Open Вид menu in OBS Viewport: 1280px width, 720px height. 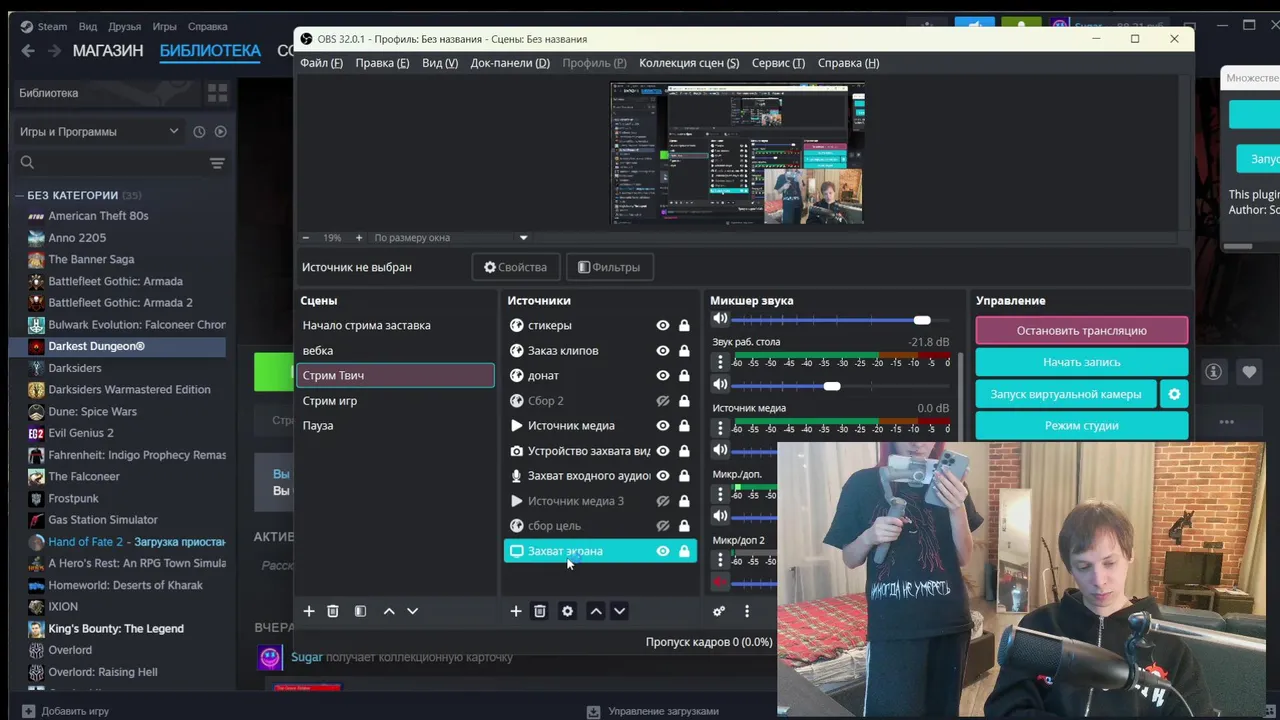pyautogui.click(x=440, y=63)
